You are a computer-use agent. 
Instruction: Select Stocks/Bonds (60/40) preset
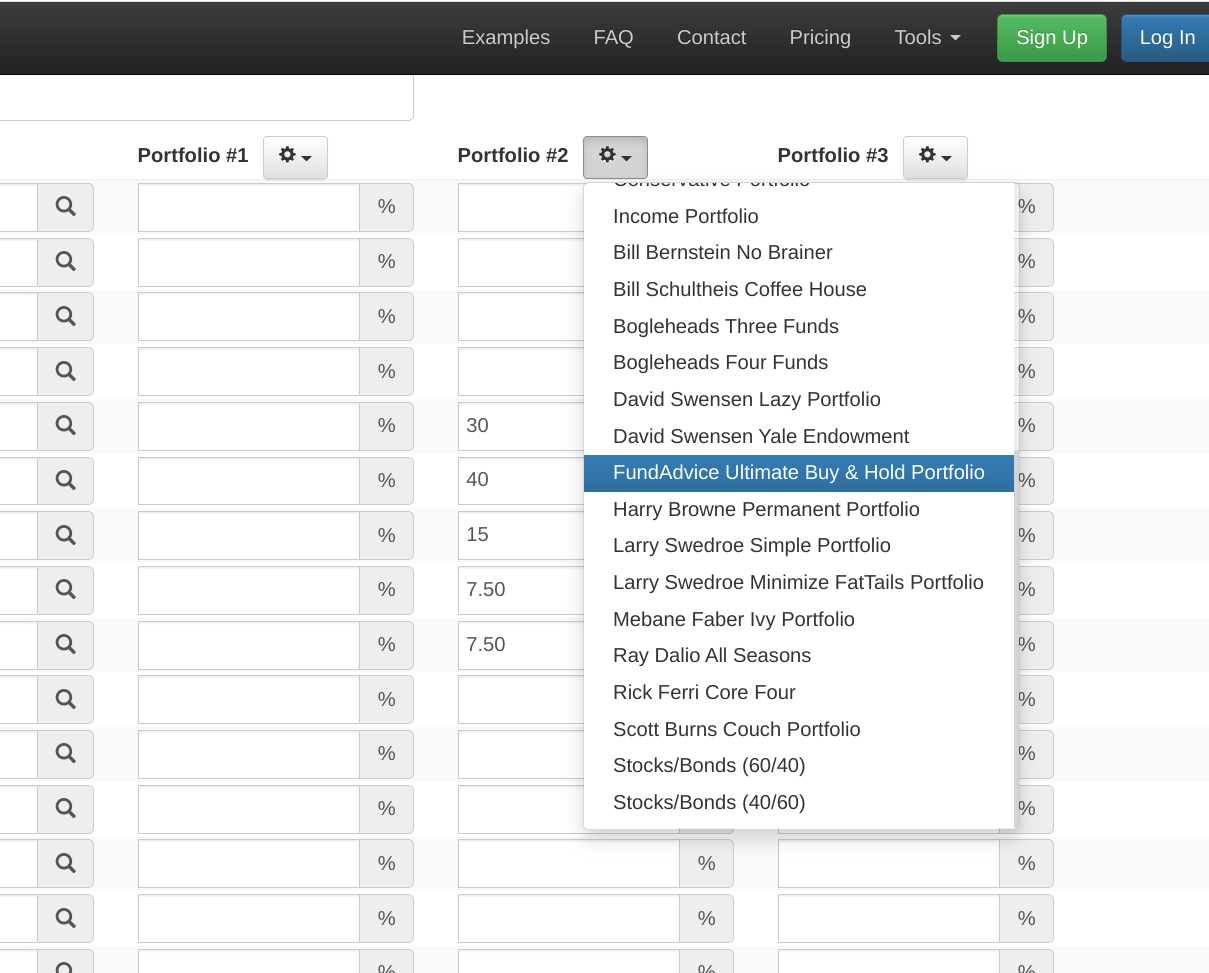click(x=799, y=766)
